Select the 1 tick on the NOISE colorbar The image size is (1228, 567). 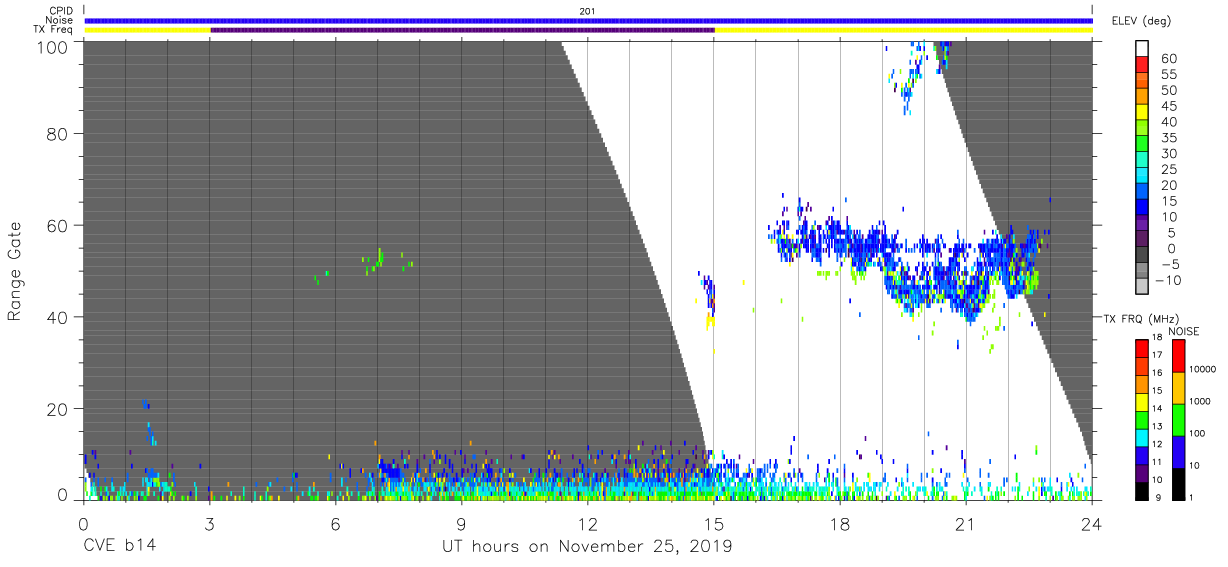1191,497
